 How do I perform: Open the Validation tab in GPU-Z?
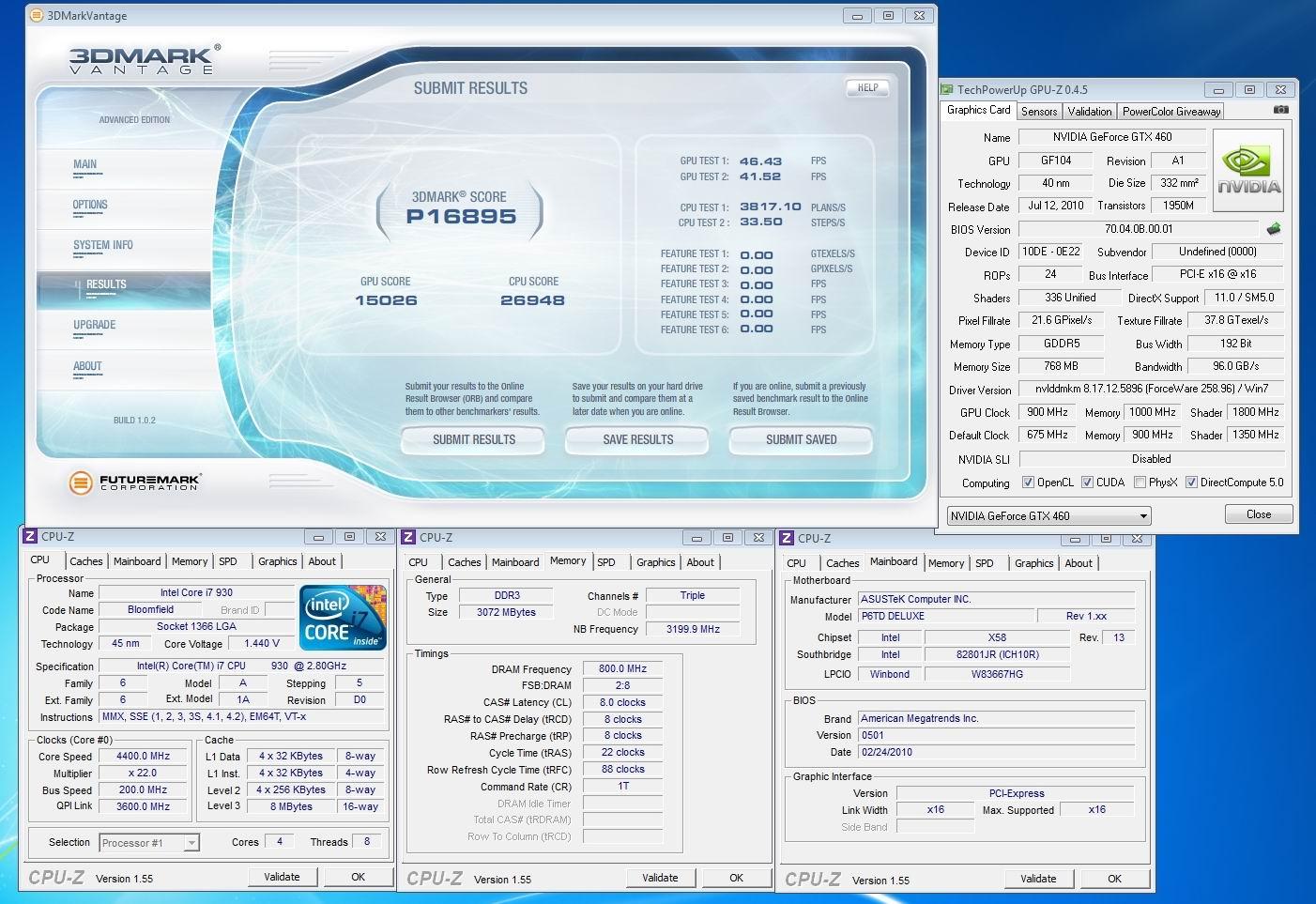(x=1090, y=111)
